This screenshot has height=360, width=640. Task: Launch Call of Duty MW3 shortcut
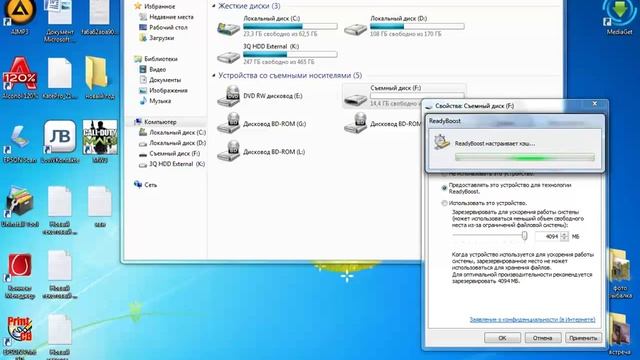point(100,142)
